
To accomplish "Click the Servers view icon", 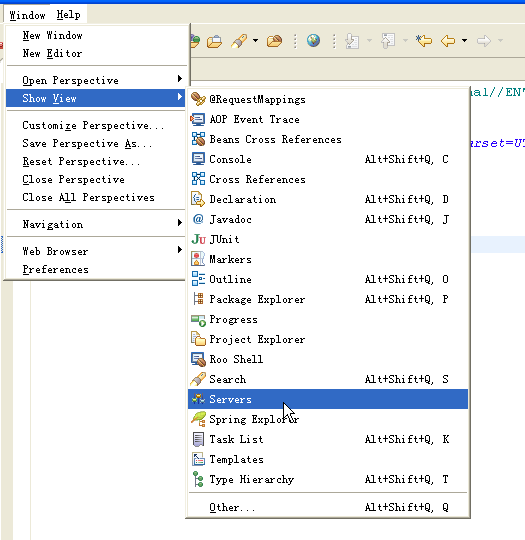I will click(198, 399).
